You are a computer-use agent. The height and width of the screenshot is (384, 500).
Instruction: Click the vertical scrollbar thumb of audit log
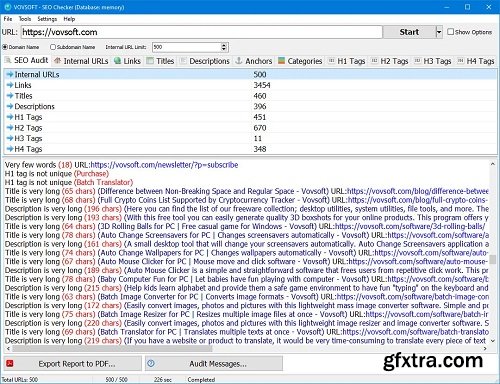(493, 259)
